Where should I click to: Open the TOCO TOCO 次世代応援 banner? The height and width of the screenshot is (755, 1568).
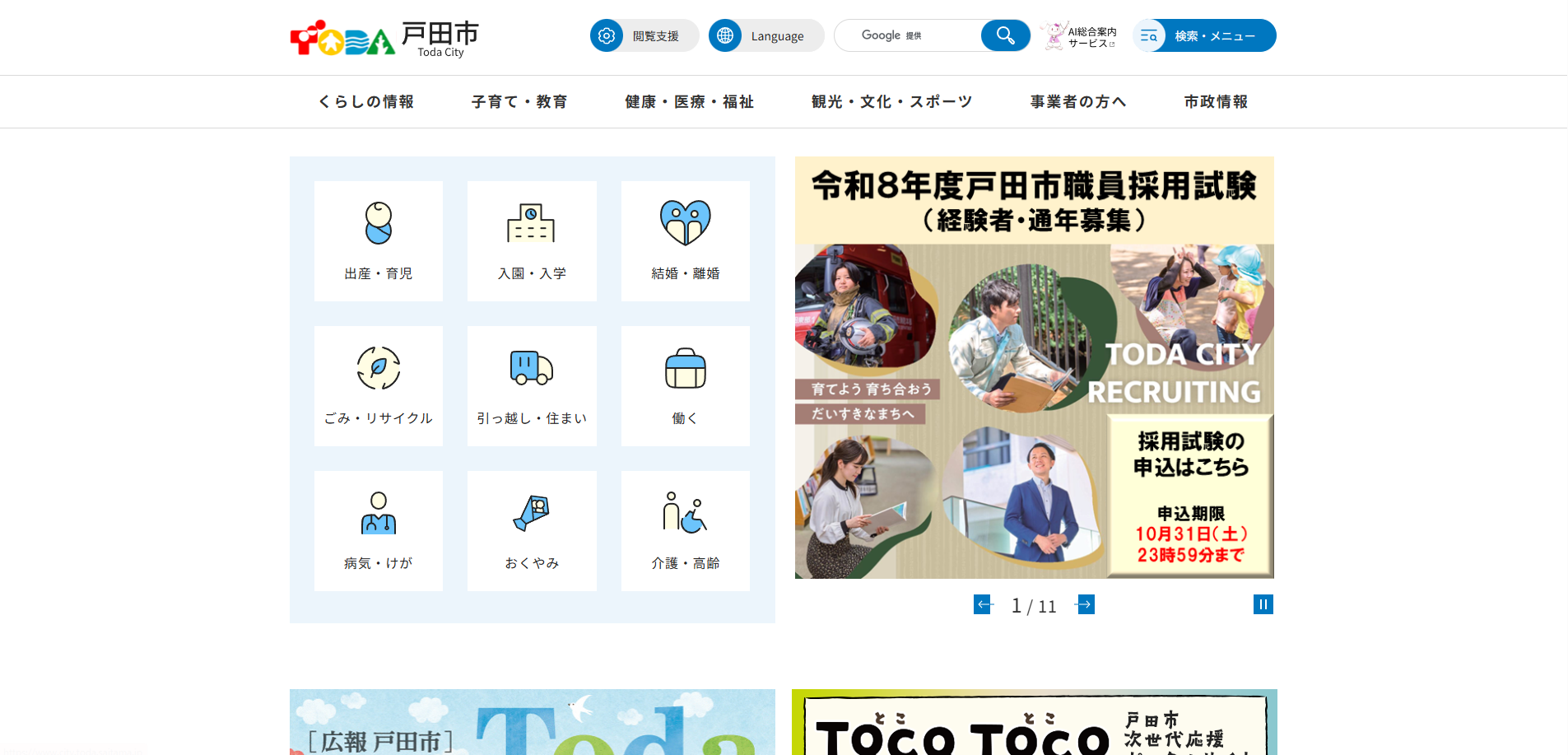pos(1035,722)
